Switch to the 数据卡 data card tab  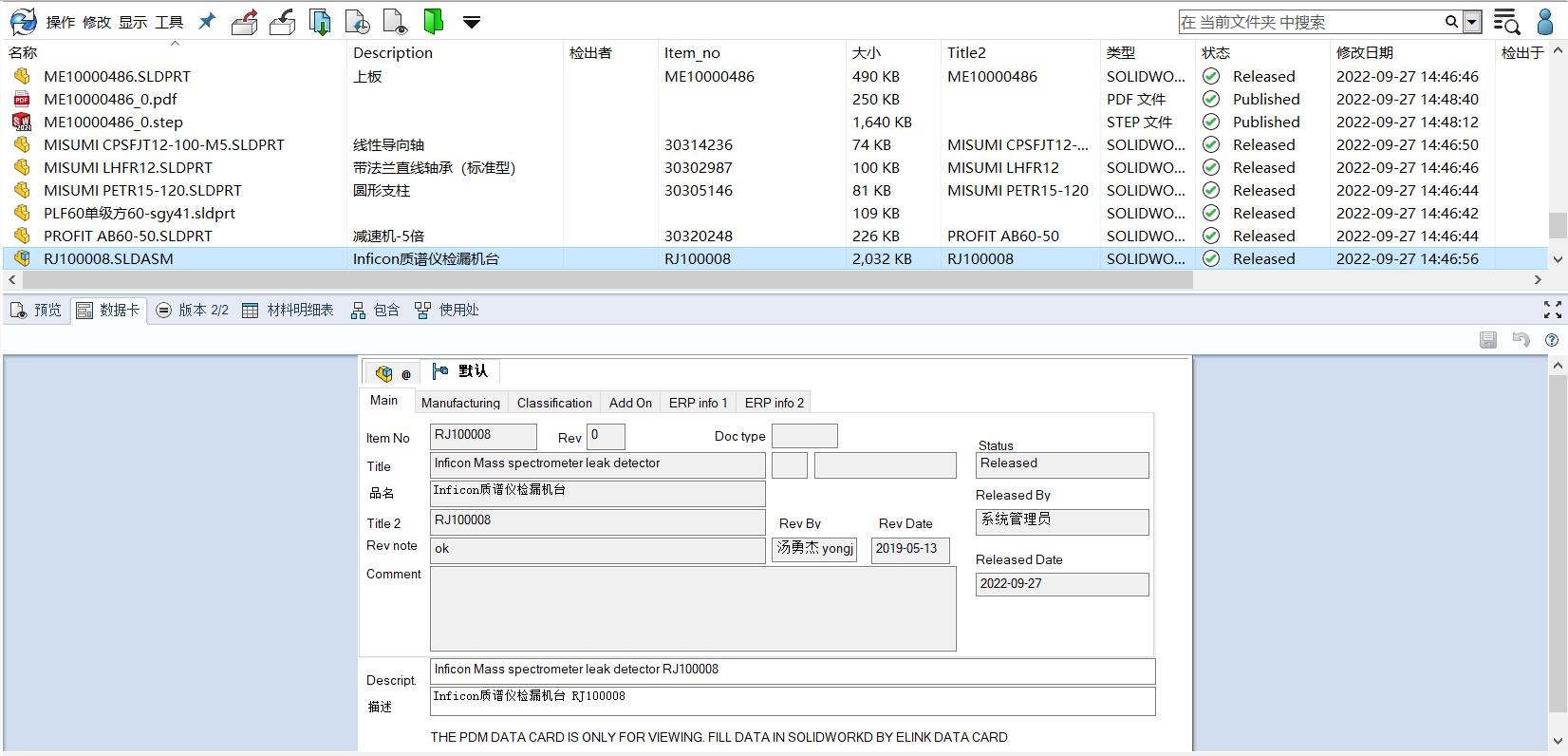[108, 311]
